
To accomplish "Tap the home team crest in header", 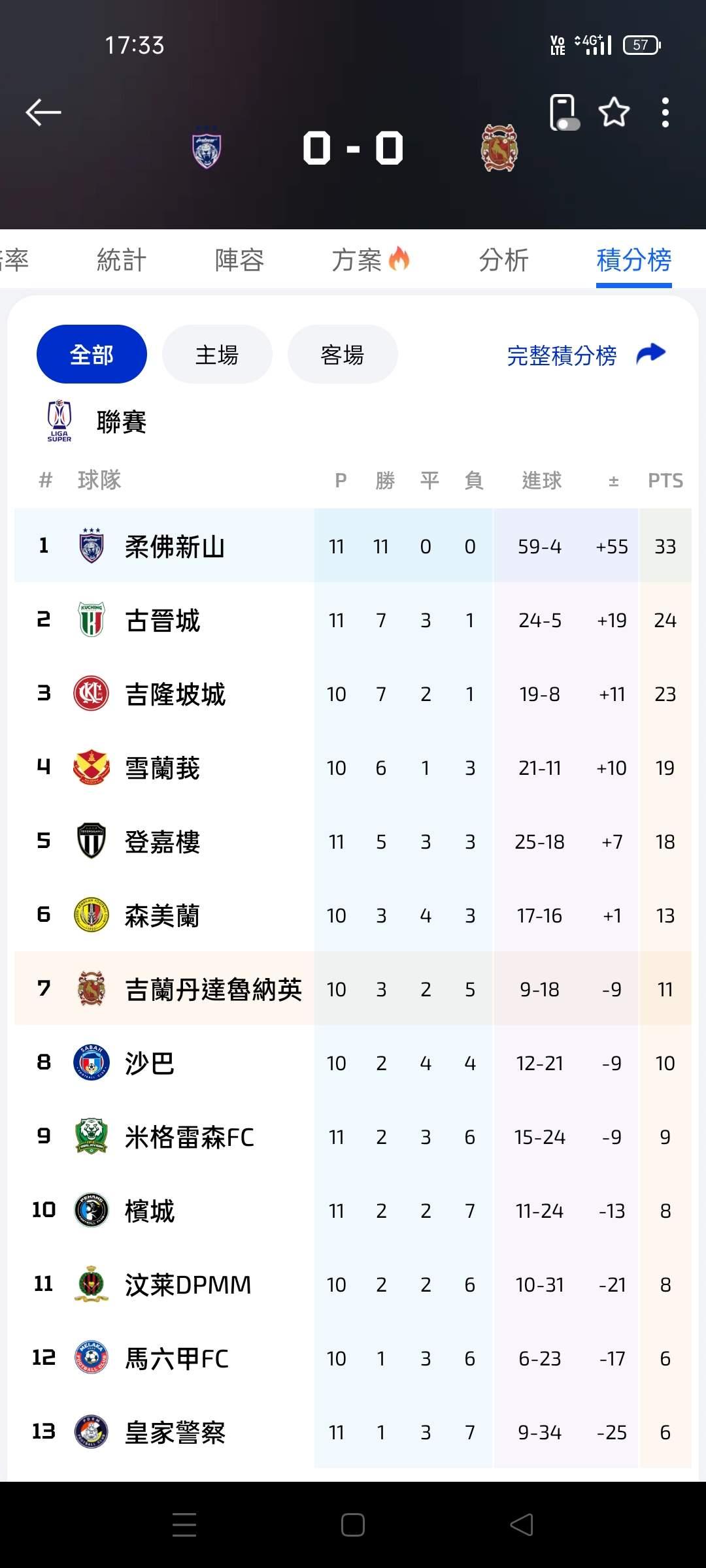I will (207, 149).
